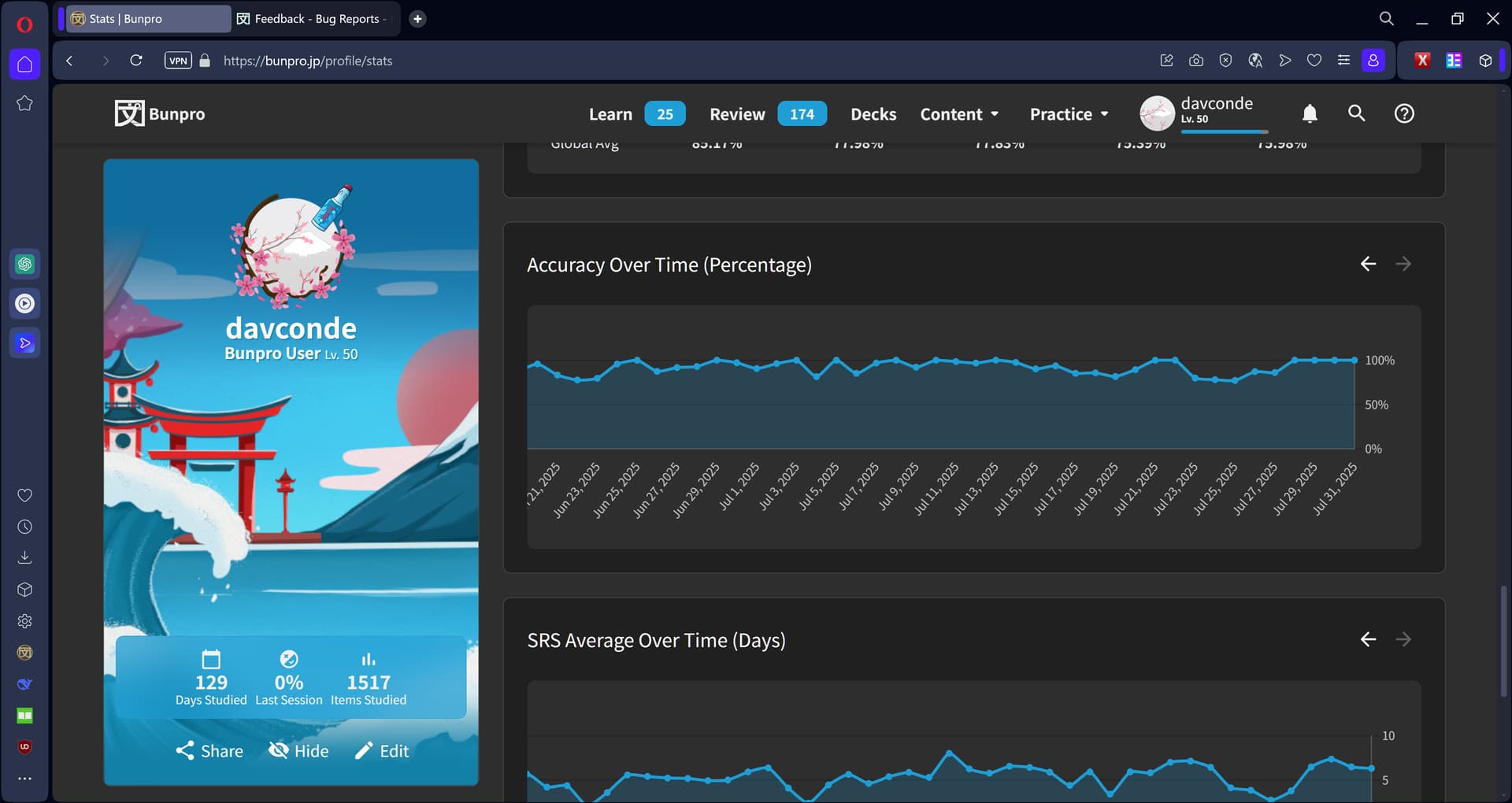The height and width of the screenshot is (803, 1512).
Task: Open the help question mark icon
Action: [x=1404, y=113]
